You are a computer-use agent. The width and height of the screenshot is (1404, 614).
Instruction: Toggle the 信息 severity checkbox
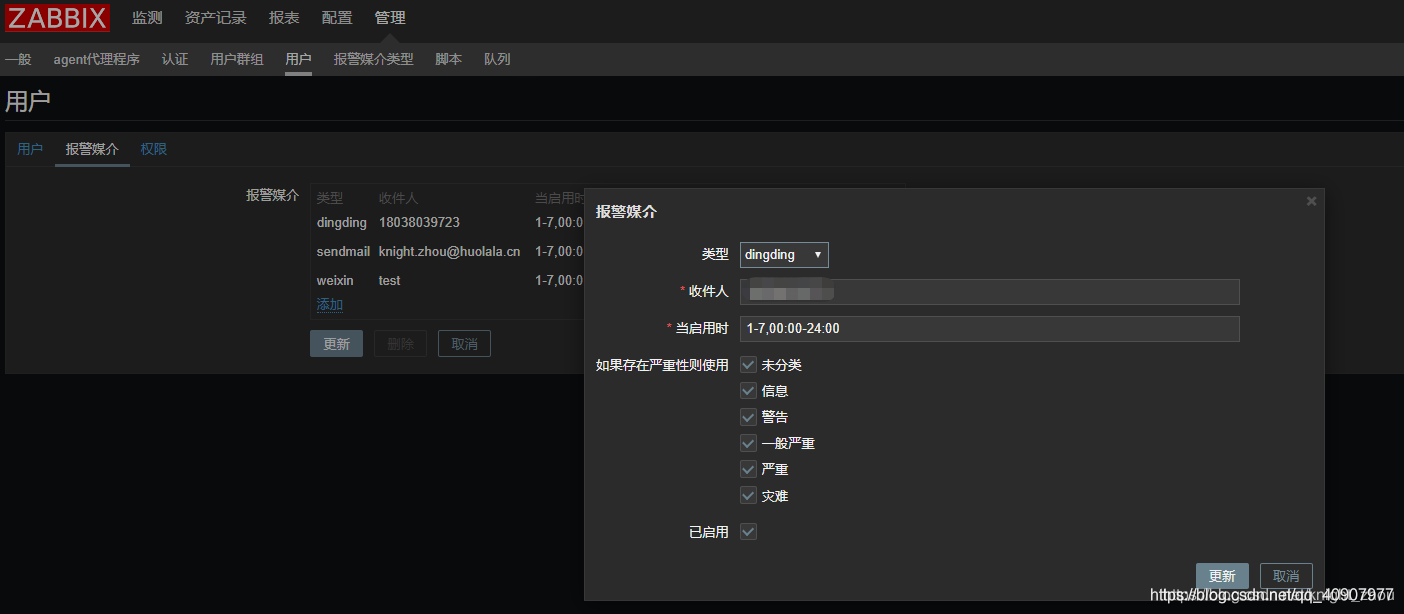(748, 391)
